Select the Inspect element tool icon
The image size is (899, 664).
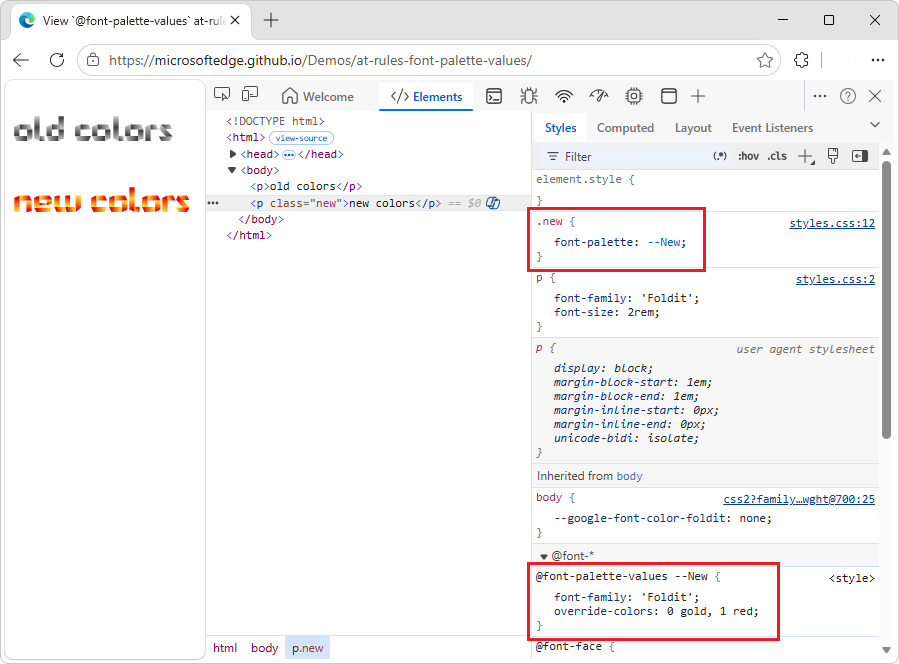[x=222, y=95]
